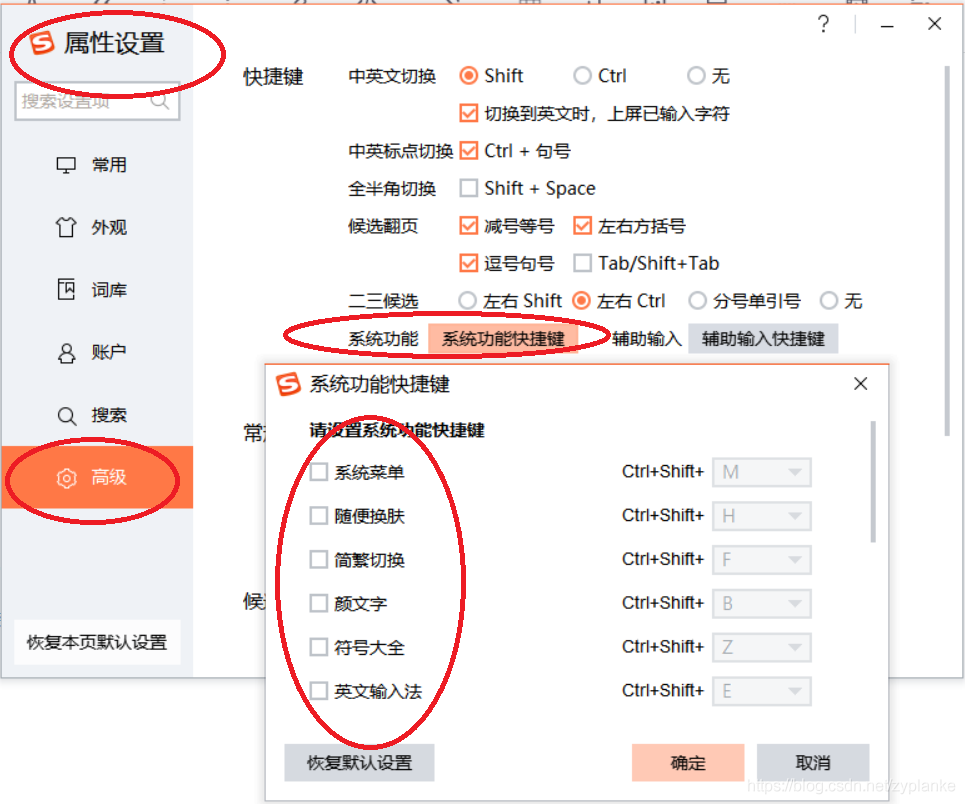The height and width of the screenshot is (804, 965).
Task: Check Shift + Space for 全半角切换
Action: (468, 188)
